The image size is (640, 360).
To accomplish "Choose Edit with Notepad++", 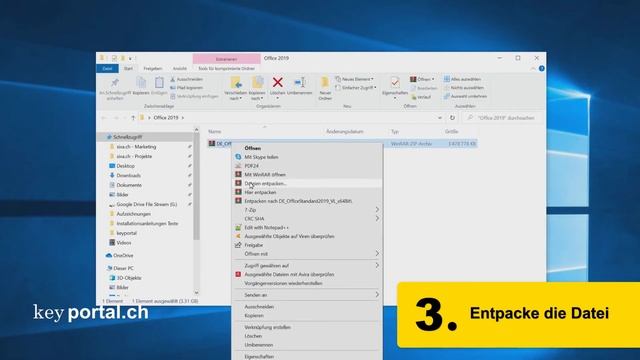I will 266,227.
